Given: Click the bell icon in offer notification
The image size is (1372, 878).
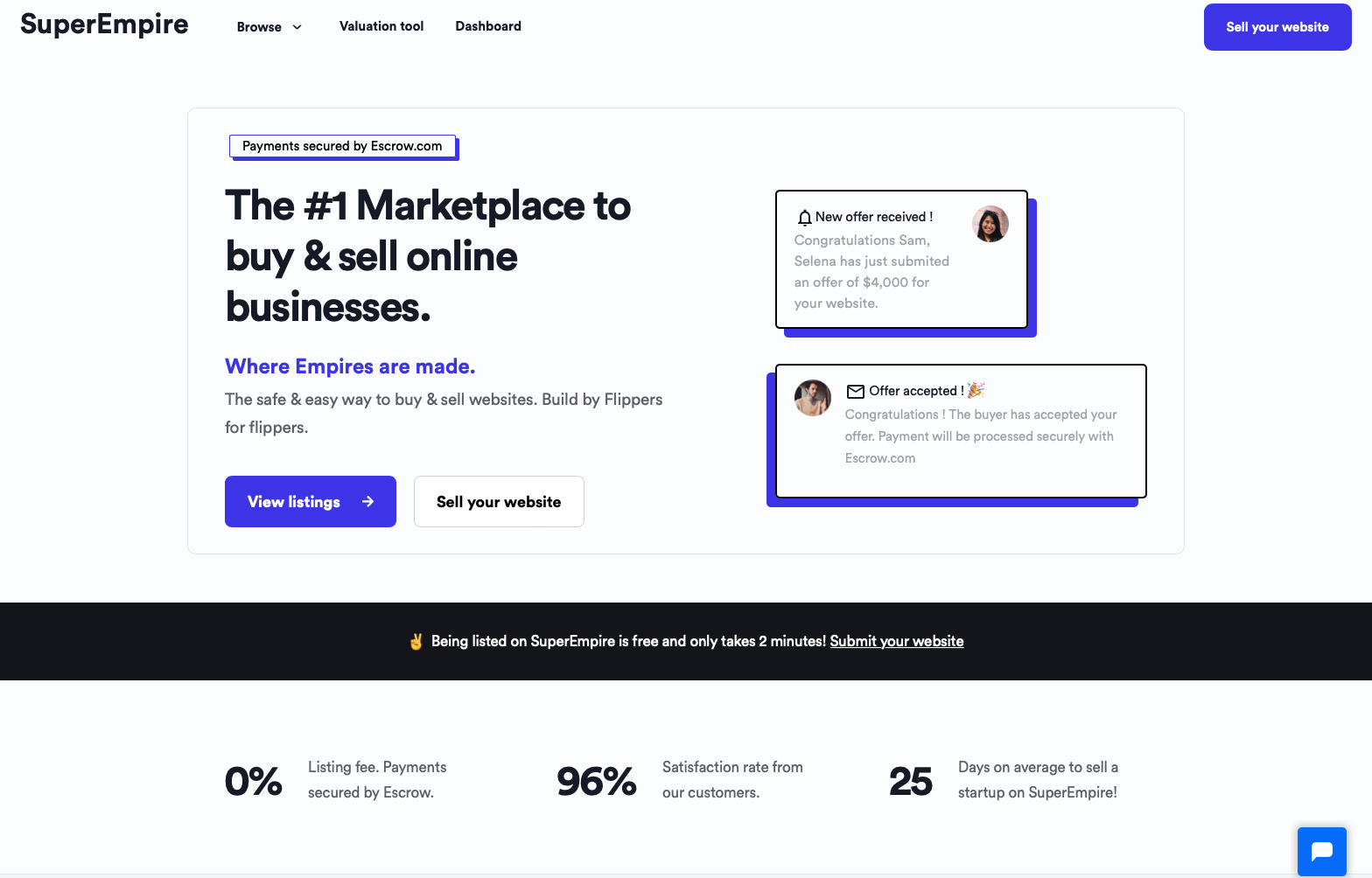Looking at the screenshot, I should click(804, 218).
